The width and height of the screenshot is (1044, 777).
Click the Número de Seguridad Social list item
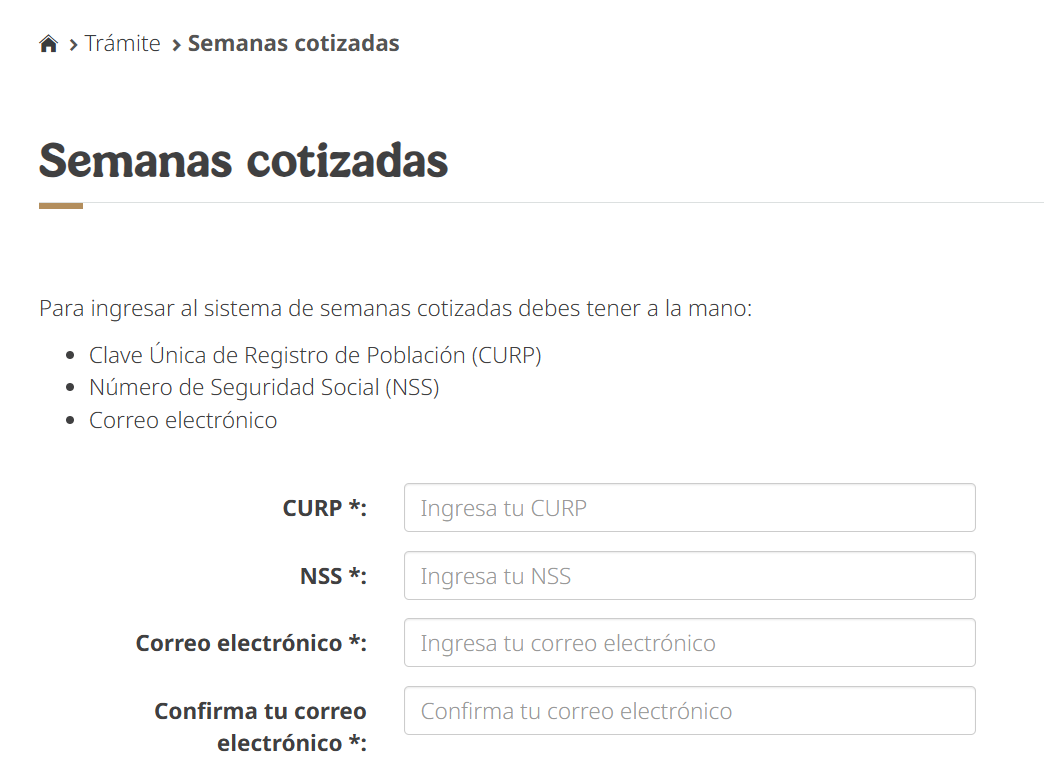[264, 388]
